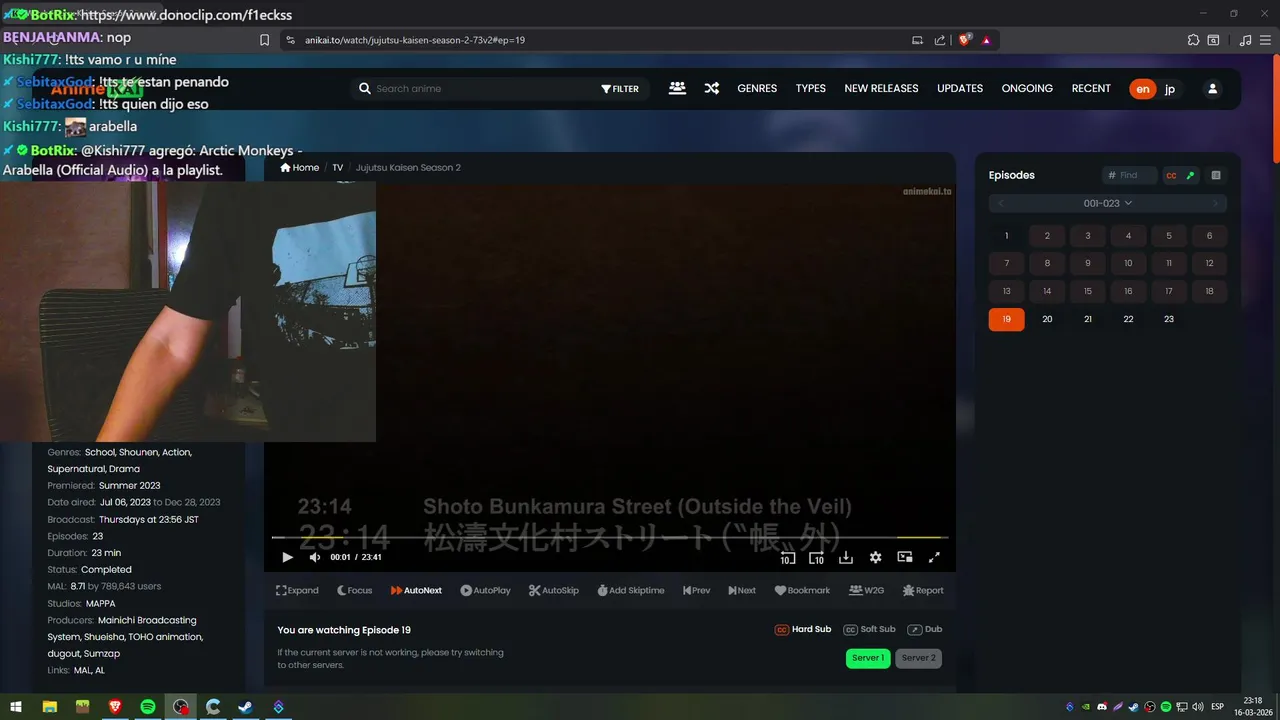Click the TV breadcrumb link

tap(338, 167)
